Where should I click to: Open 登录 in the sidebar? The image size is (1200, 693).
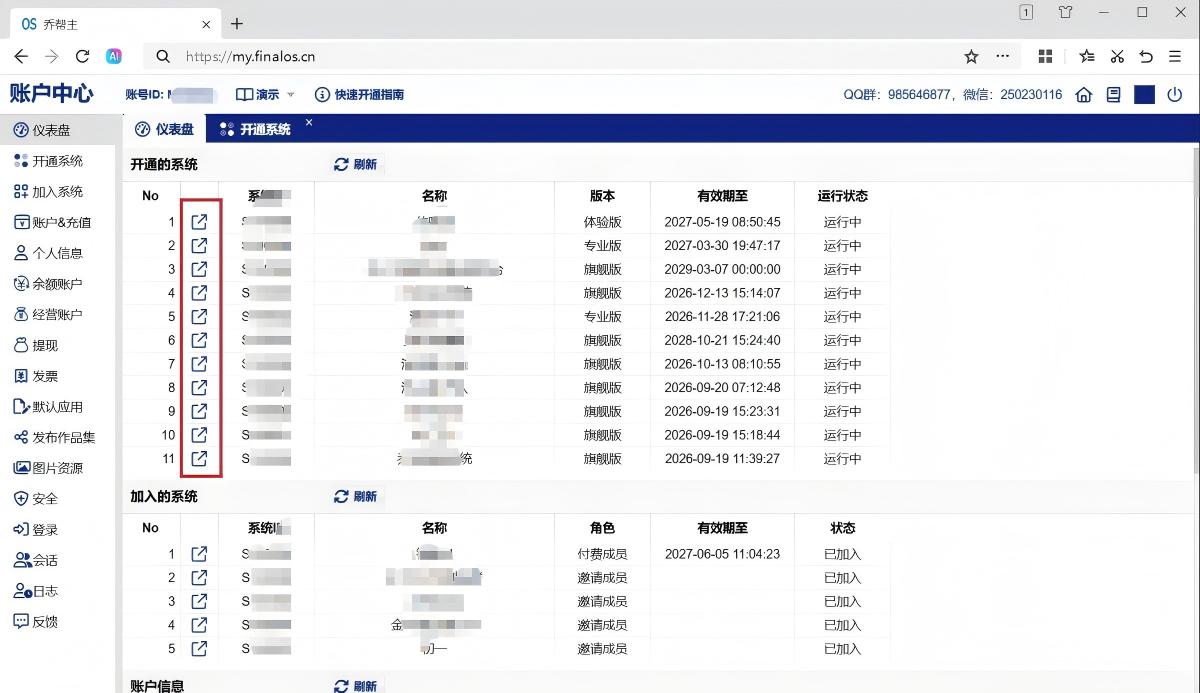tap(57, 530)
